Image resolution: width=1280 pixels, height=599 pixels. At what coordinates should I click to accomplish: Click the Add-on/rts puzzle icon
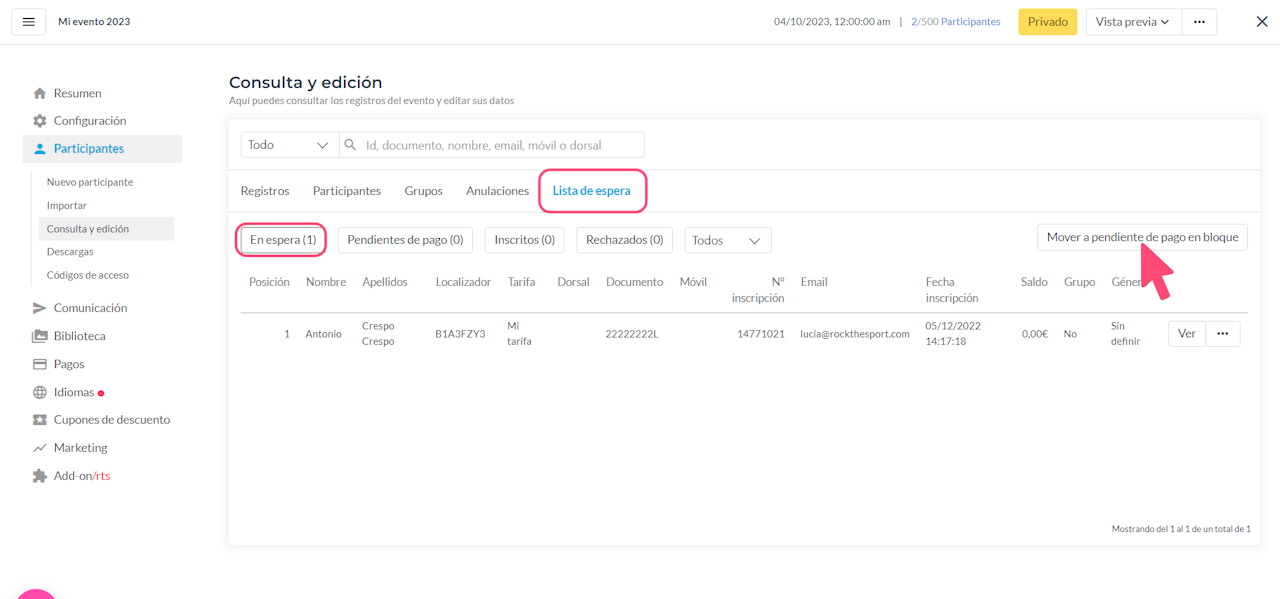(40, 476)
